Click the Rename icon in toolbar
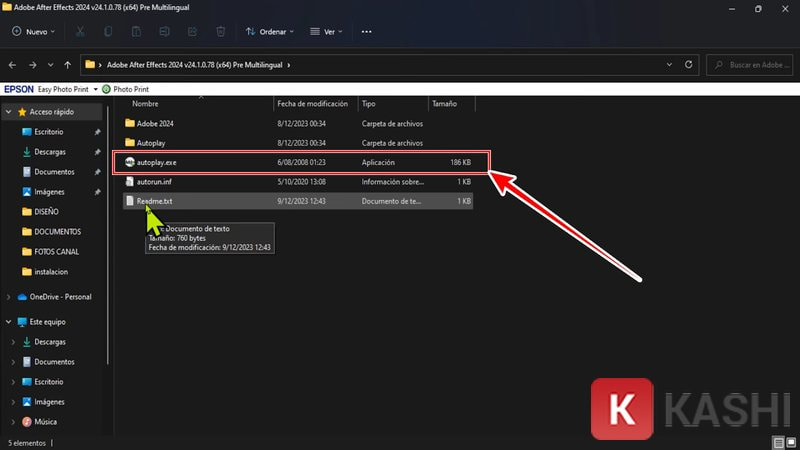 coord(164,32)
